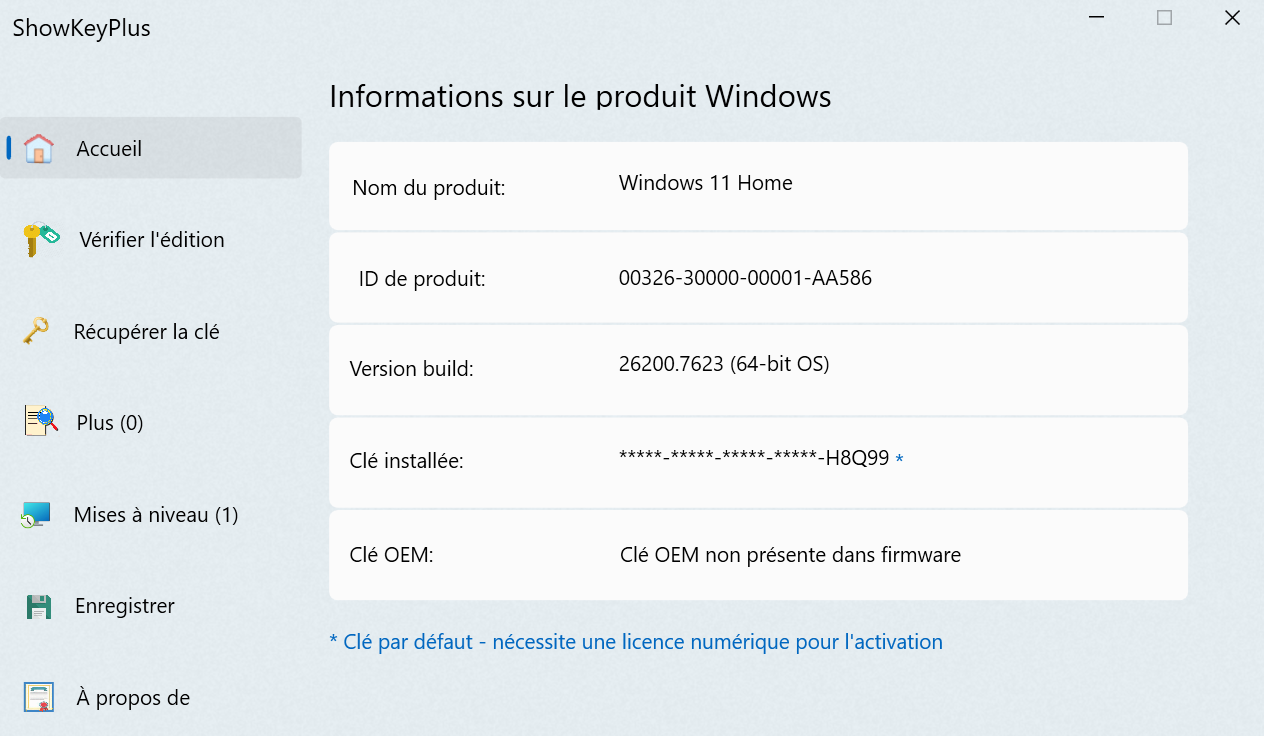
Task: Select the Mises à niveau monitor icon
Action: point(39,514)
